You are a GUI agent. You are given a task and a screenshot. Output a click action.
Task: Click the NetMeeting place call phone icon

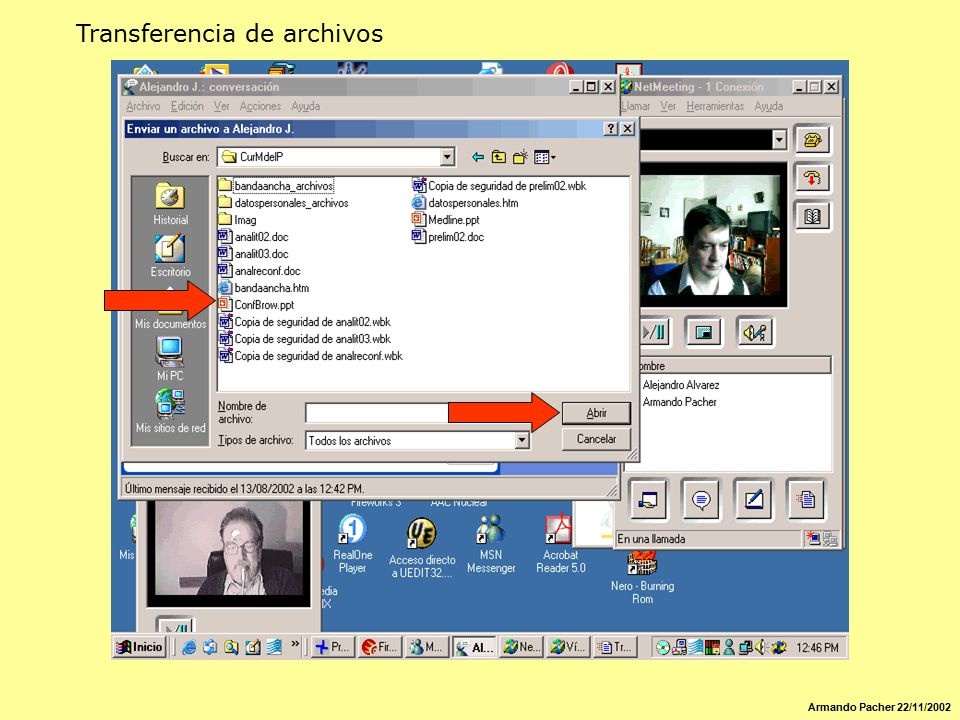point(812,140)
